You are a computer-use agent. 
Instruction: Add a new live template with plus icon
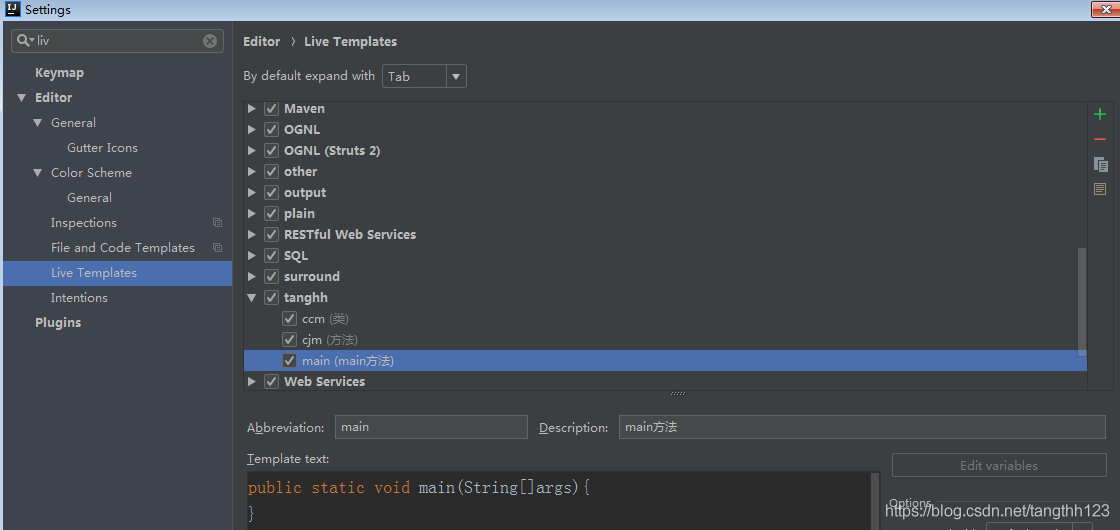click(x=1100, y=114)
